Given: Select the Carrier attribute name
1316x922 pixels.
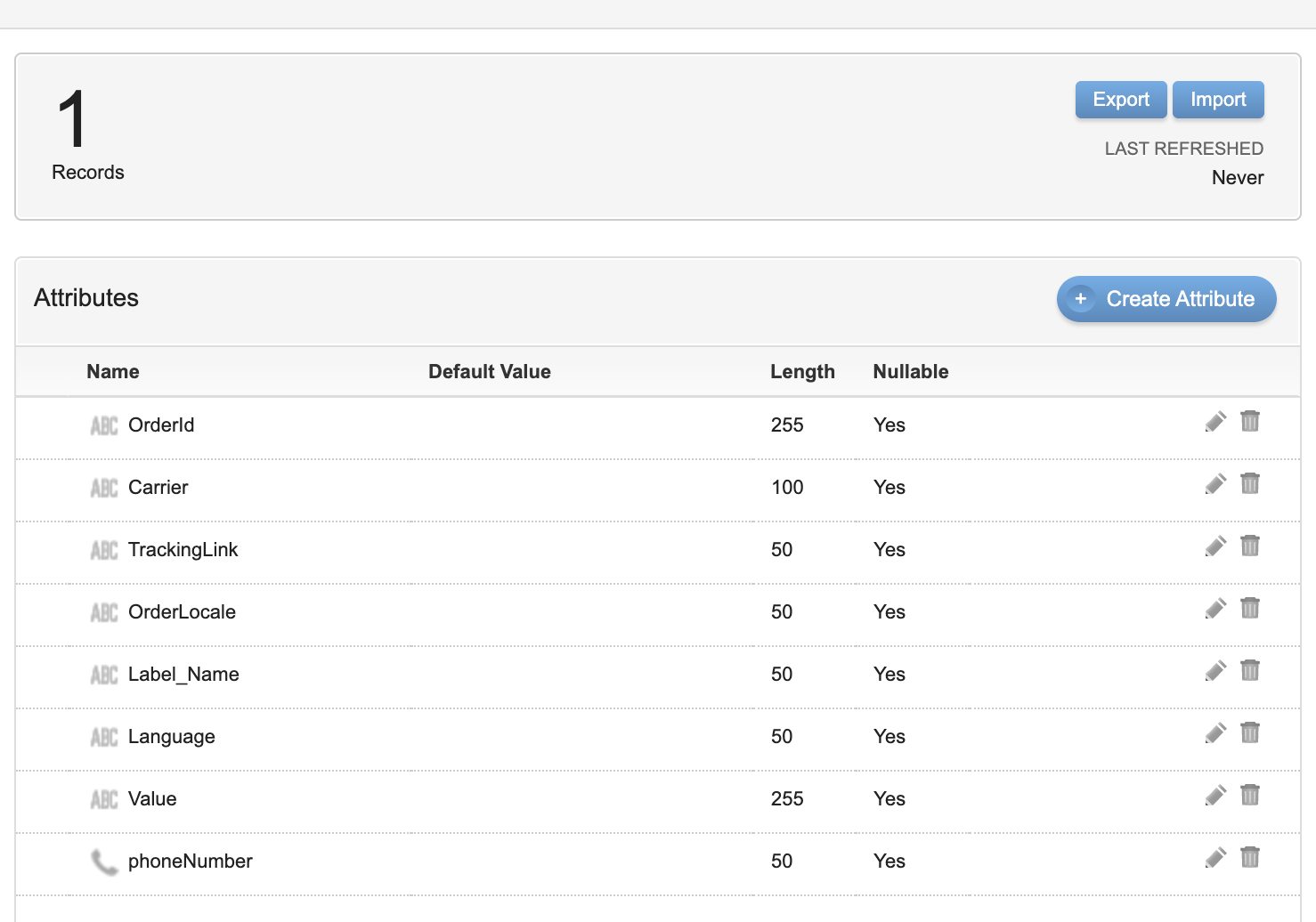Looking at the screenshot, I should [158, 488].
